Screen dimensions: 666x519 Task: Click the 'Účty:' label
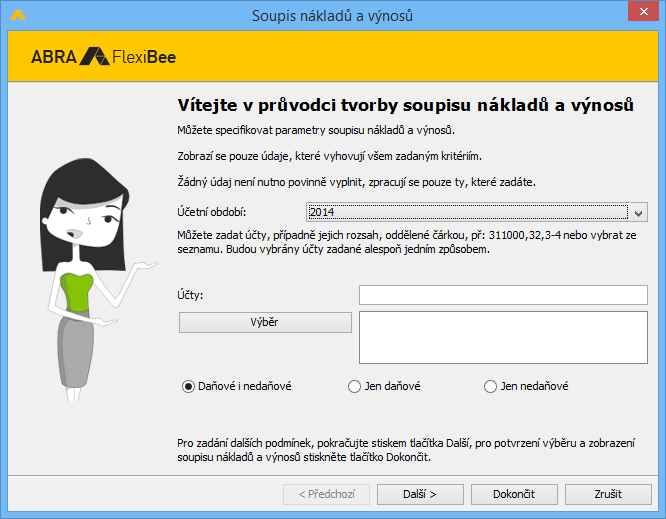[190, 295]
